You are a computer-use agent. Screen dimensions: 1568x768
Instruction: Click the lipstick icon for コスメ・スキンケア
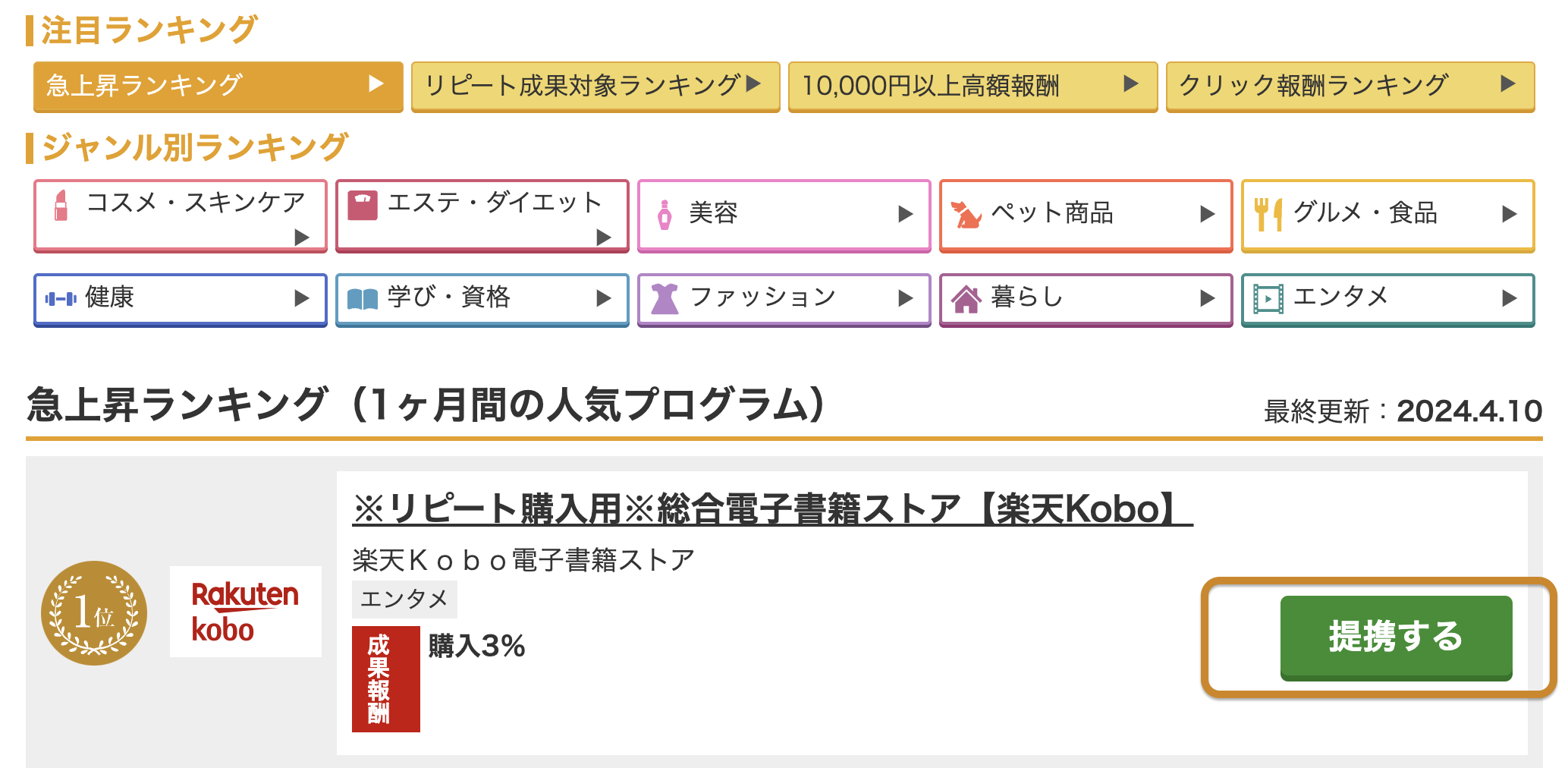(x=61, y=205)
